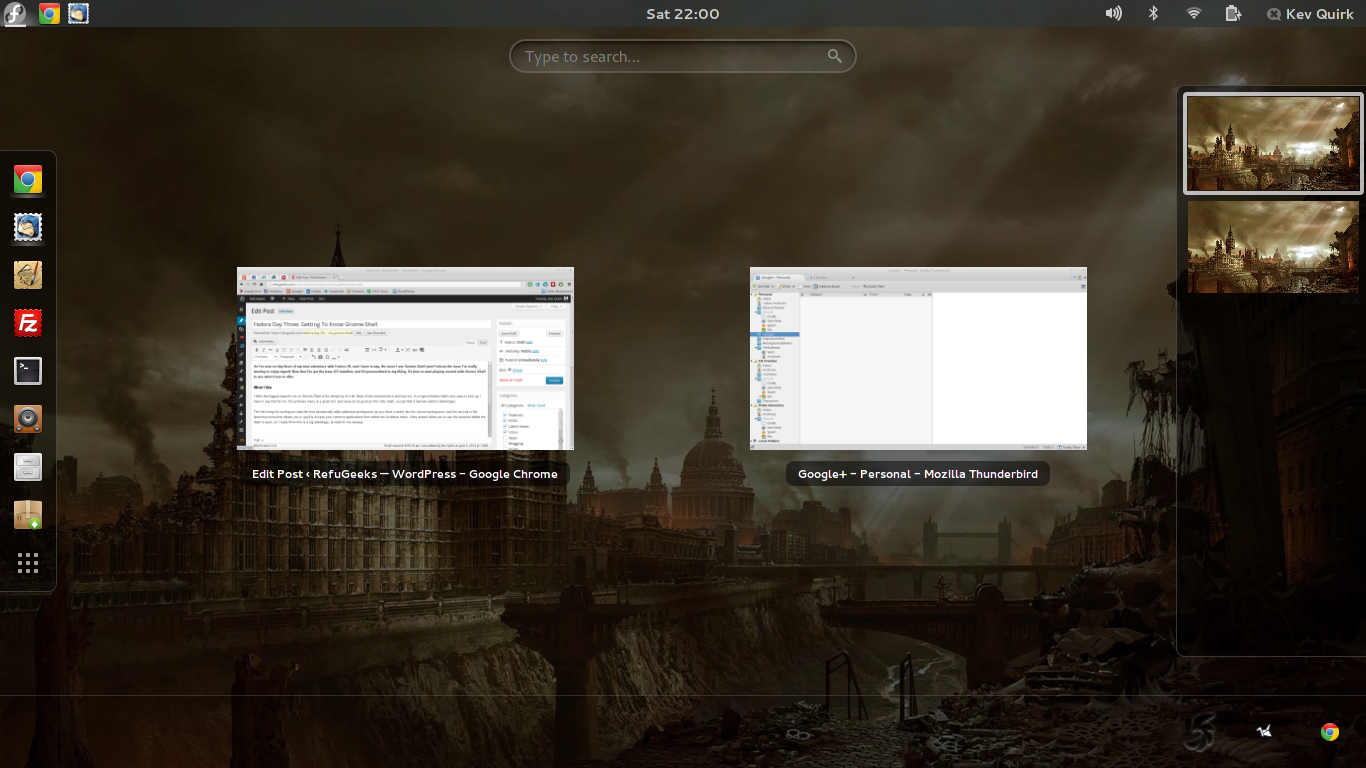
Task: Toggle bold formatting in the post editor
Action: point(257,349)
